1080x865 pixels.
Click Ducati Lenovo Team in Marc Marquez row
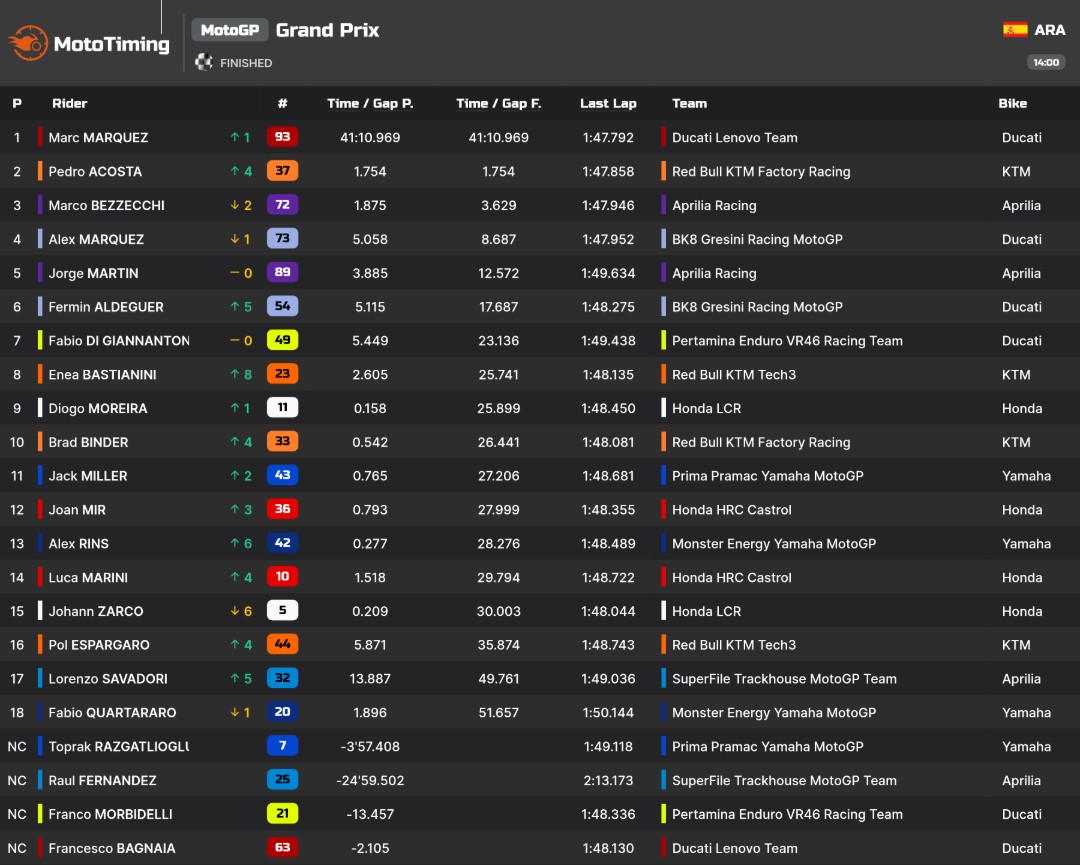click(x=735, y=138)
